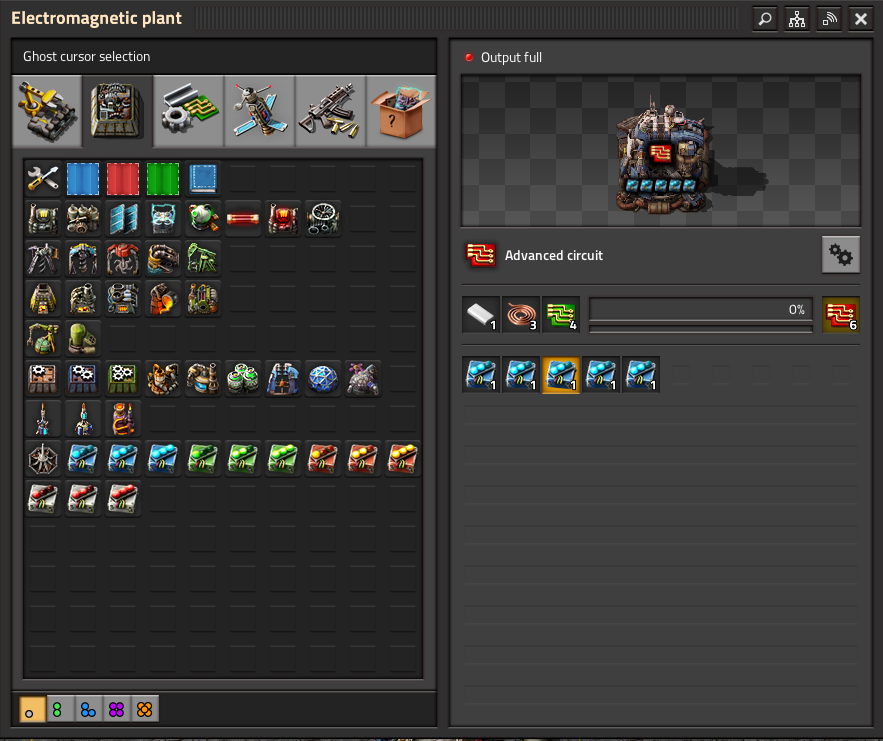The image size is (883, 741).
Task: Pick the recycler machine icon
Action: pos(203,298)
